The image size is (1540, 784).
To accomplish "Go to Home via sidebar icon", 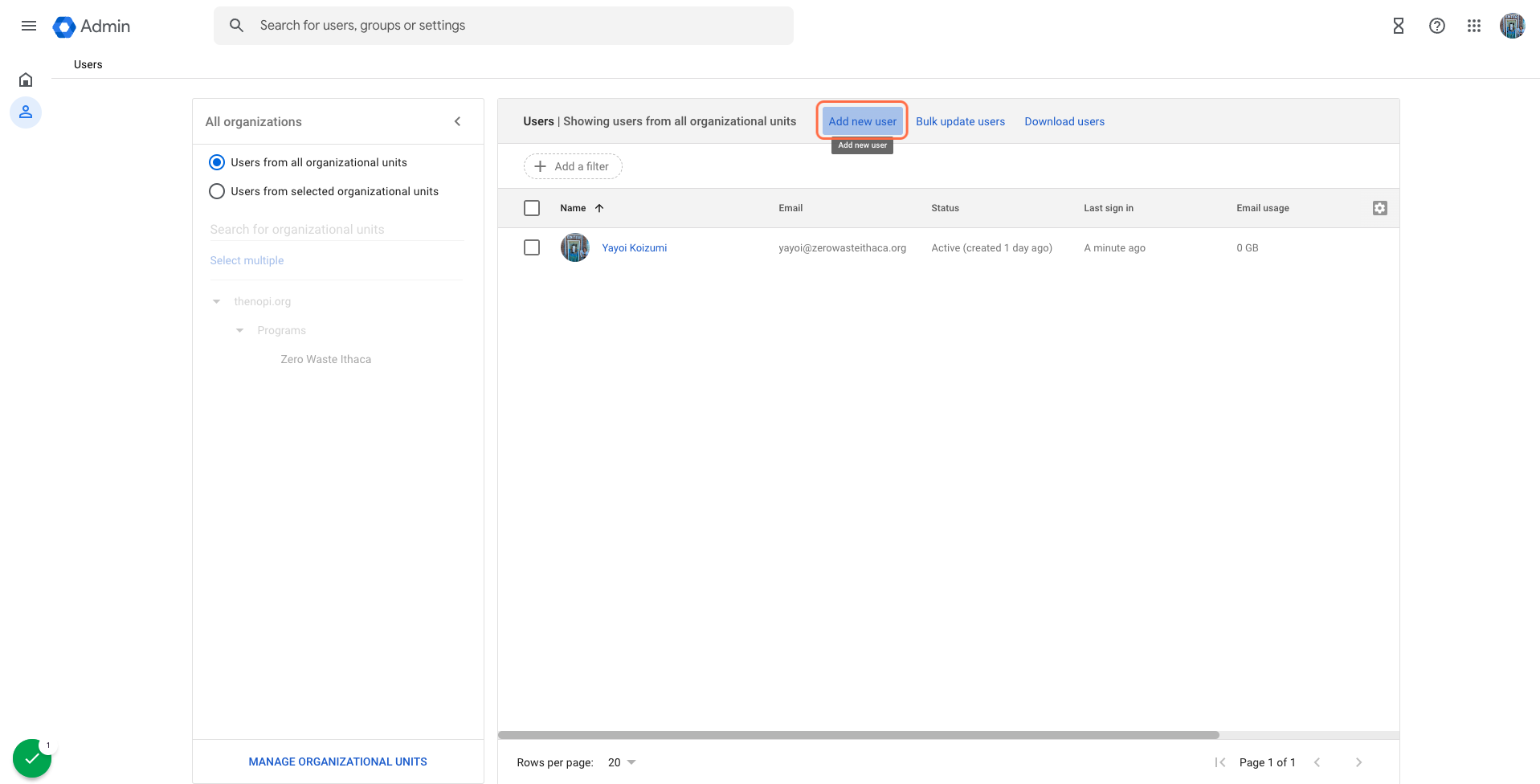I will pyautogui.click(x=26, y=80).
